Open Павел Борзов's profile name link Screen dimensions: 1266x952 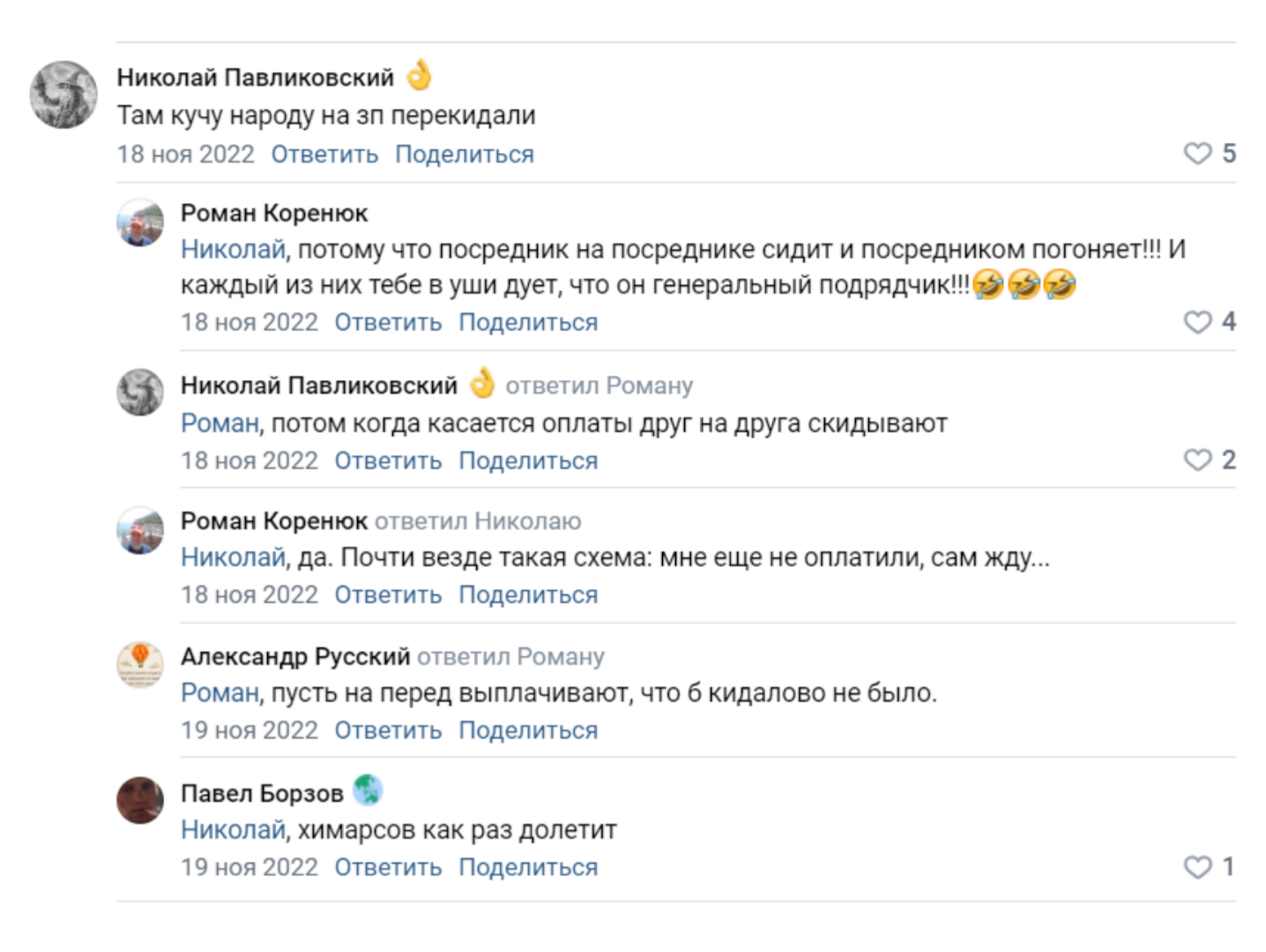coord(262,793)
